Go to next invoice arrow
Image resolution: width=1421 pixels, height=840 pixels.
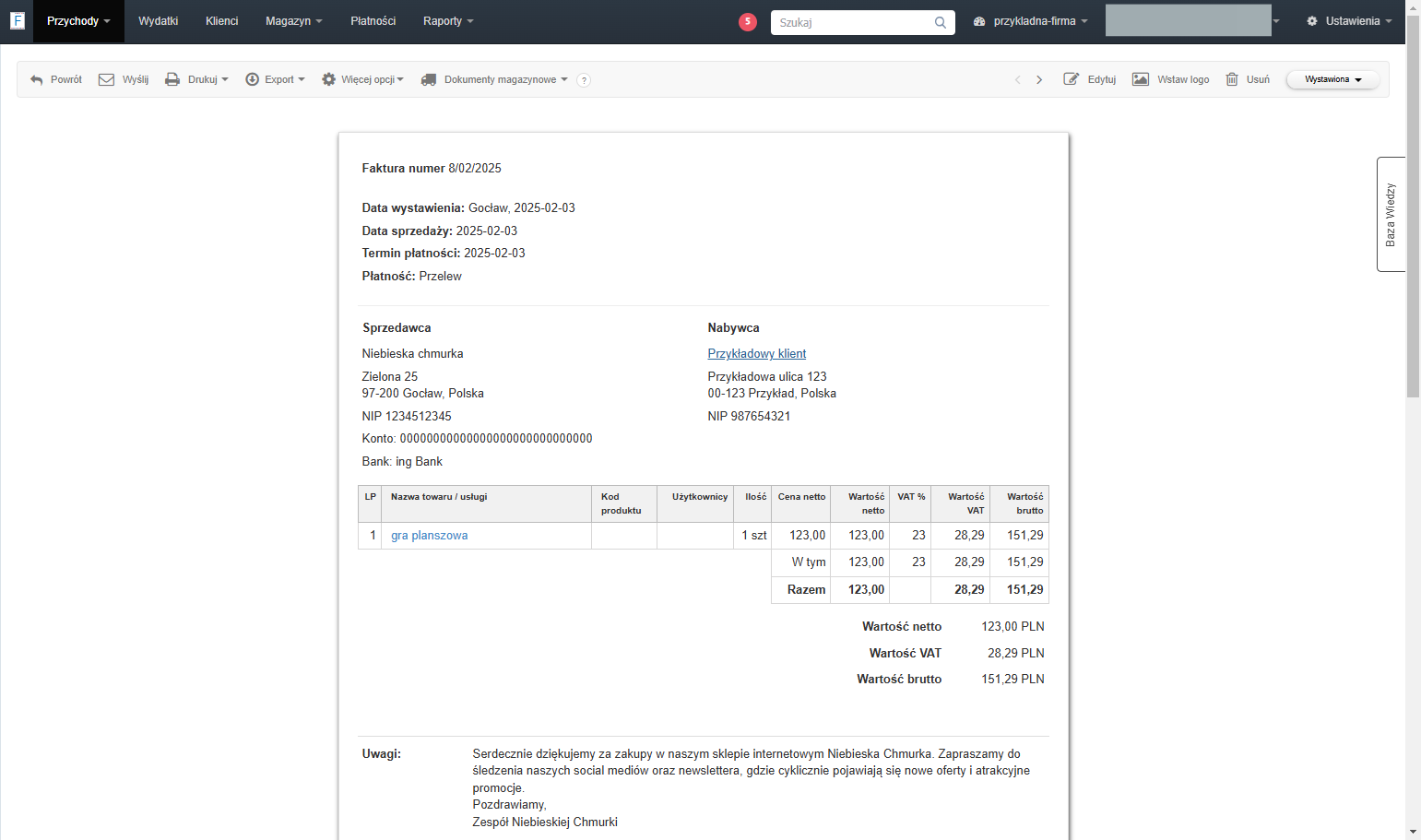[1039, 80]
